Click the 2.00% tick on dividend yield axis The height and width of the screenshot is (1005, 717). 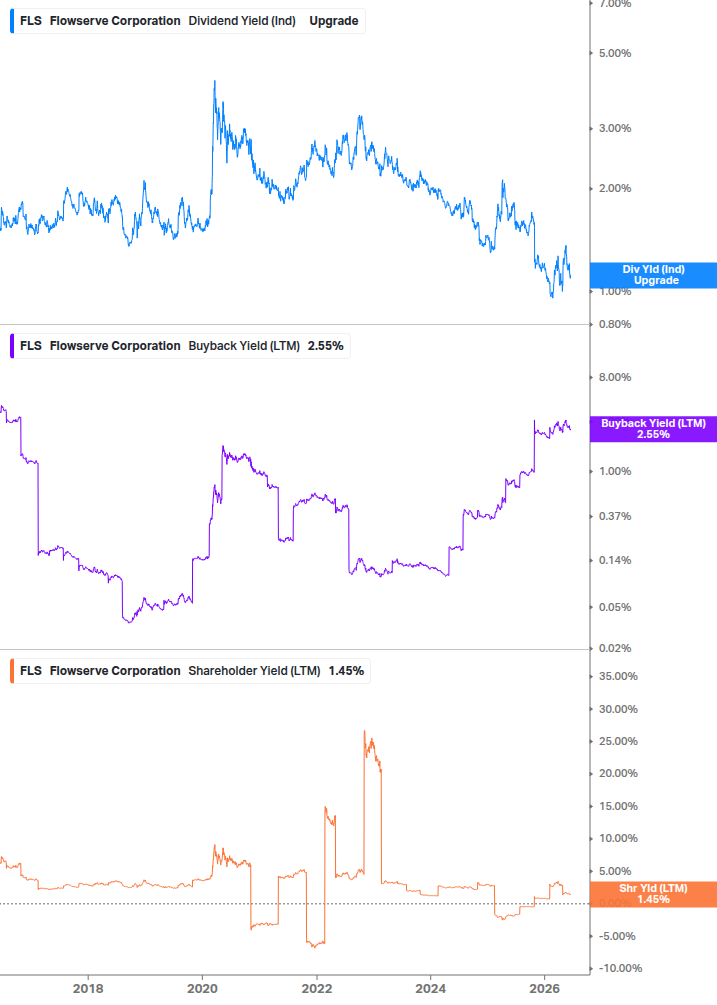tap(615, 188)
